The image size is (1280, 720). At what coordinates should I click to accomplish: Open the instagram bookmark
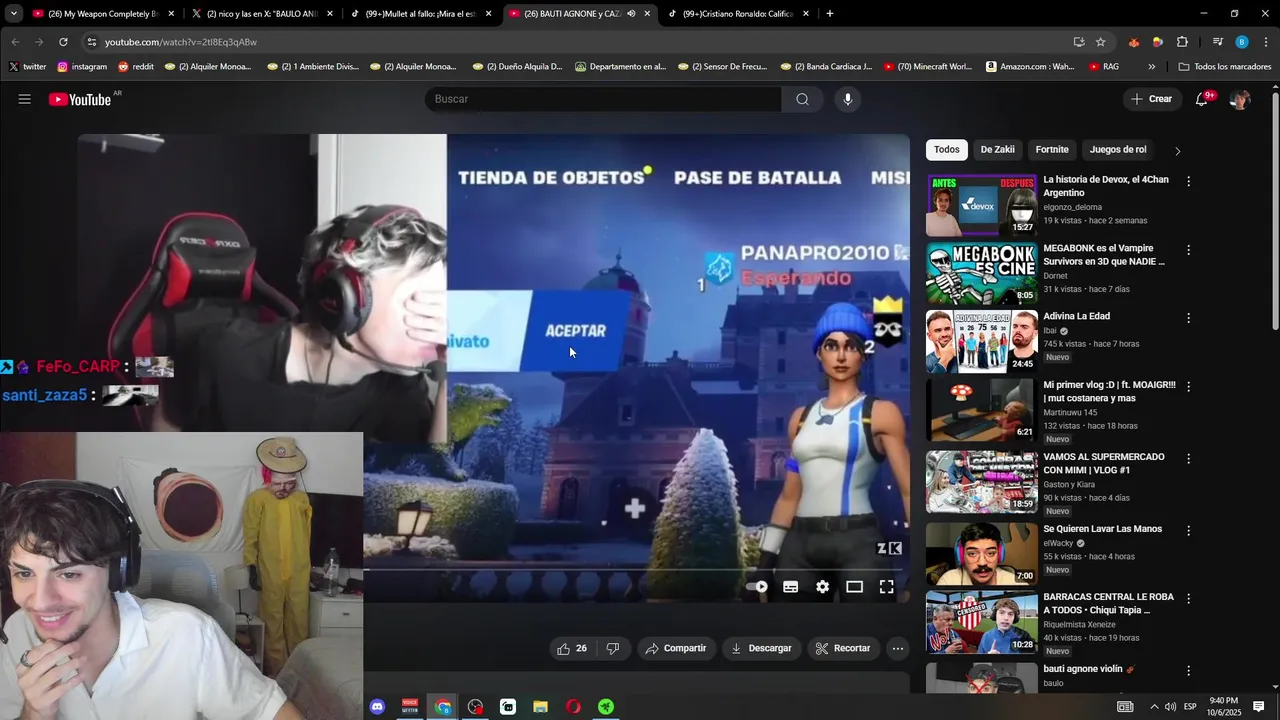[82, 67]
